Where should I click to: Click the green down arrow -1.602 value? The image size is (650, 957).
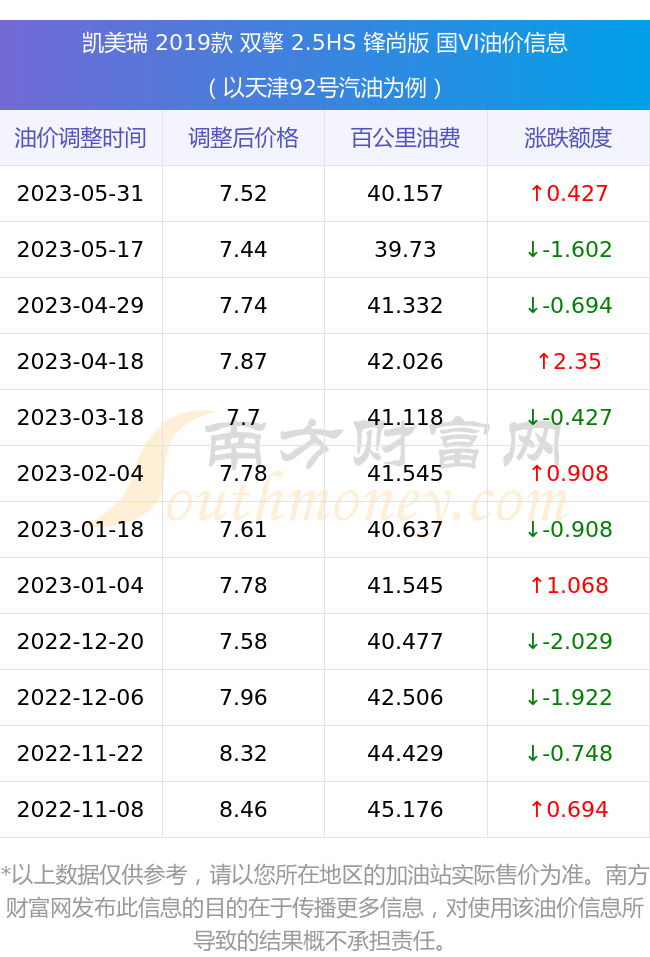(568, 250)
